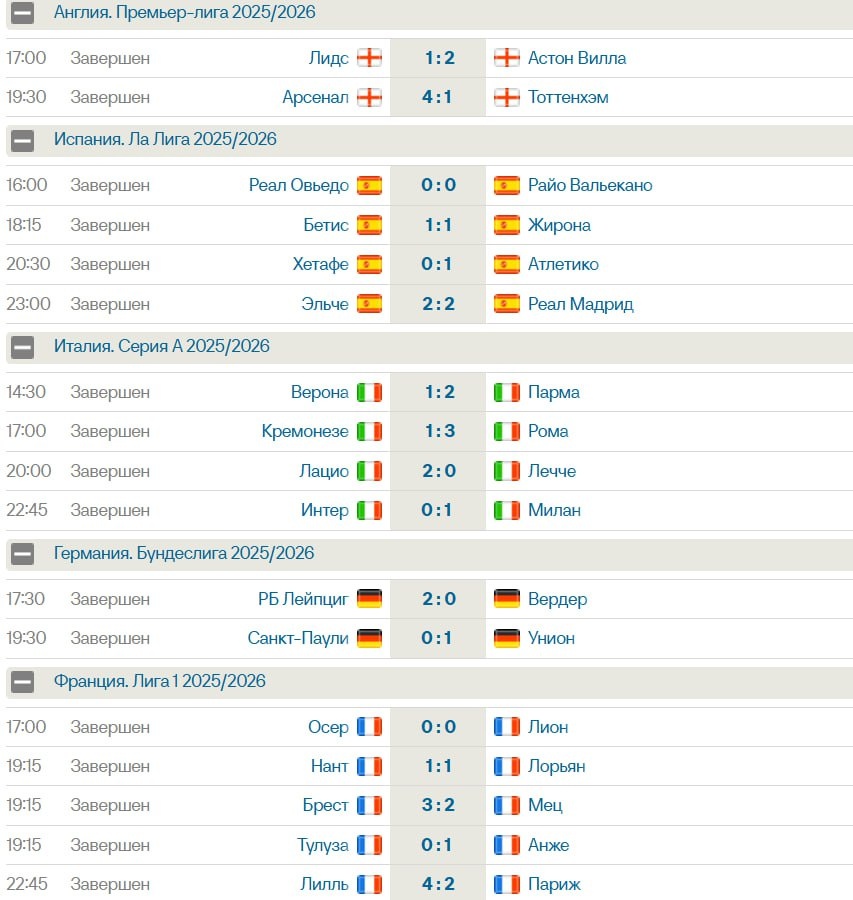Click the Spain flag next to Бетис
The width and height of the screenshot is (853, 900).
coord(370,225)
